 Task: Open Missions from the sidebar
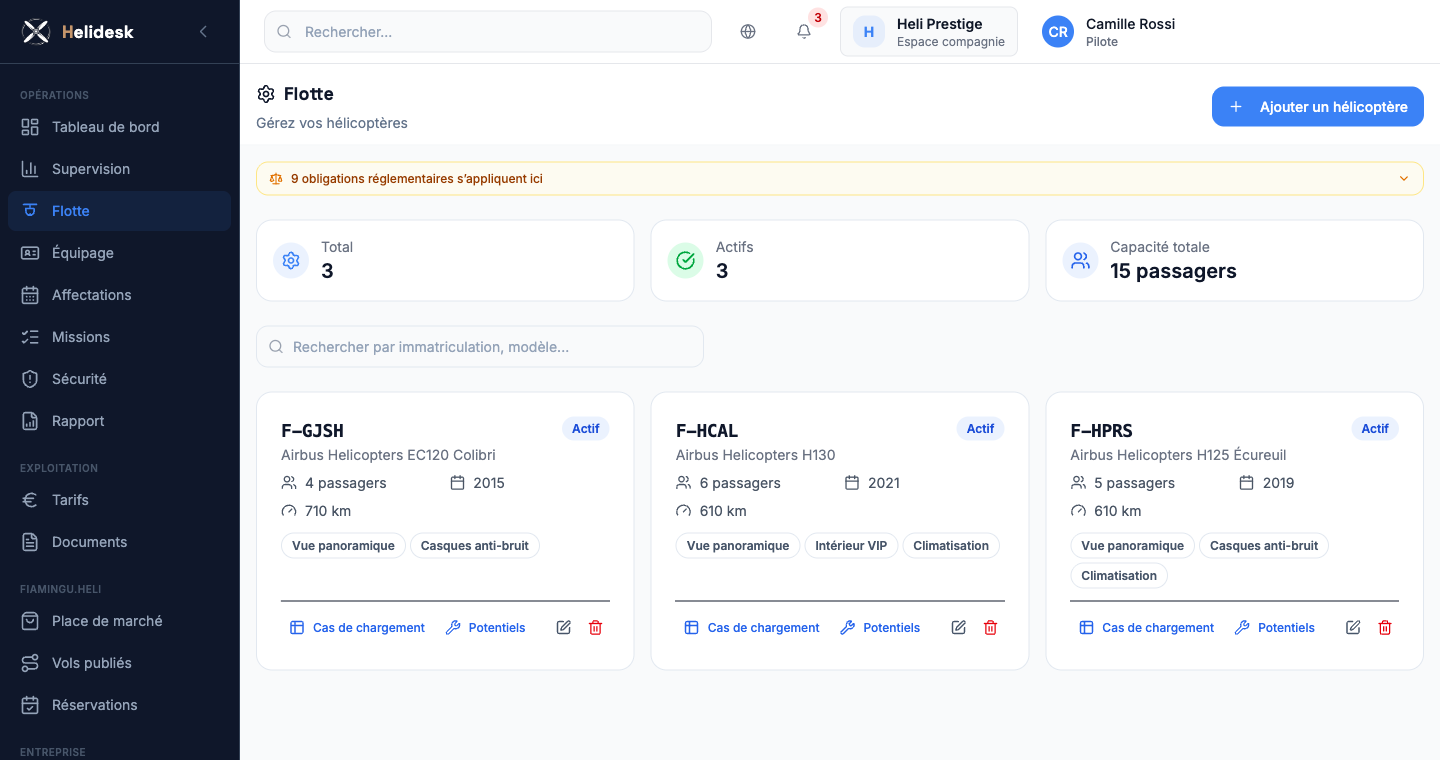point(119,337)
